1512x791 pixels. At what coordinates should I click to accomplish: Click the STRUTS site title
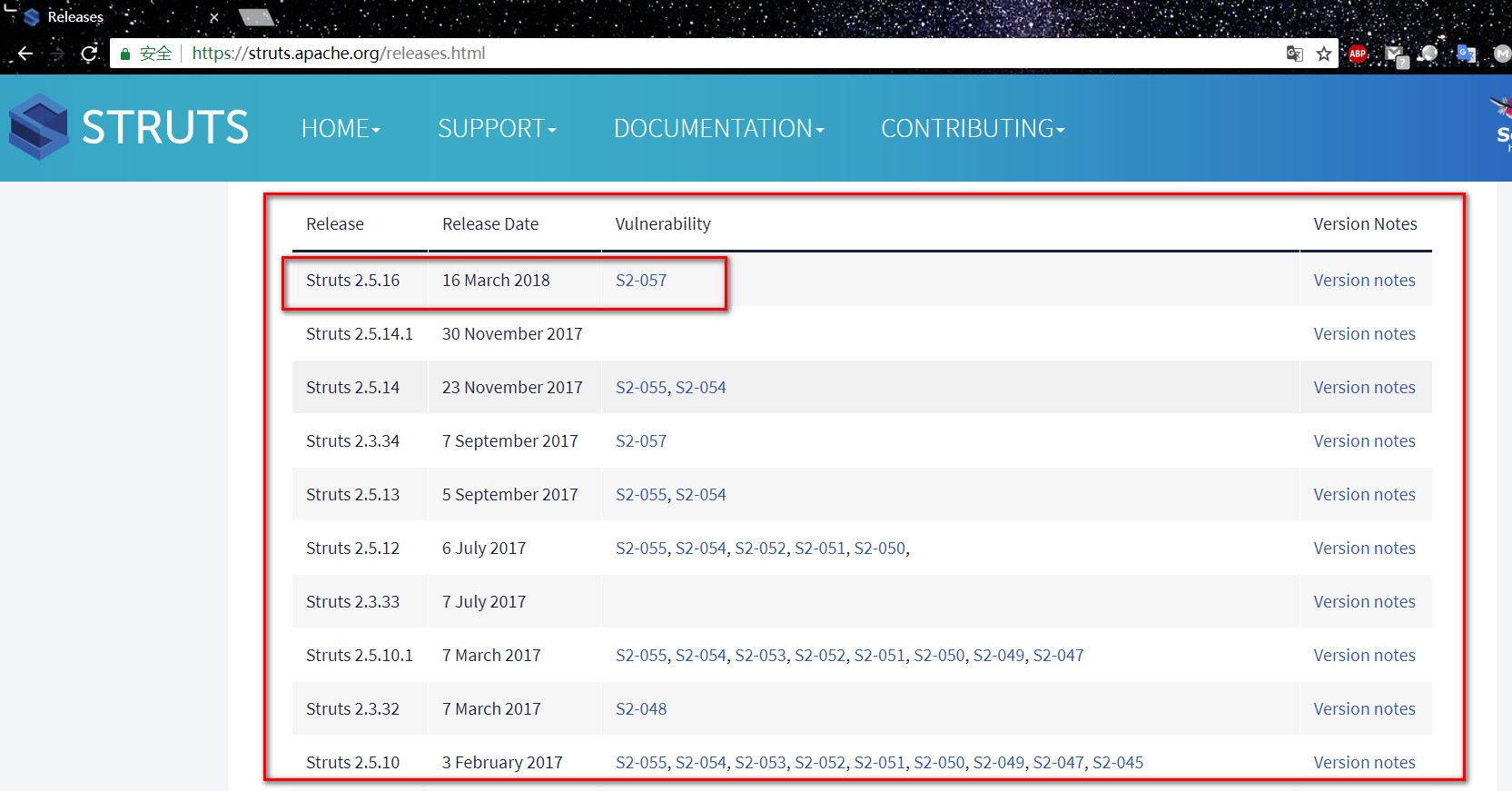165,127
